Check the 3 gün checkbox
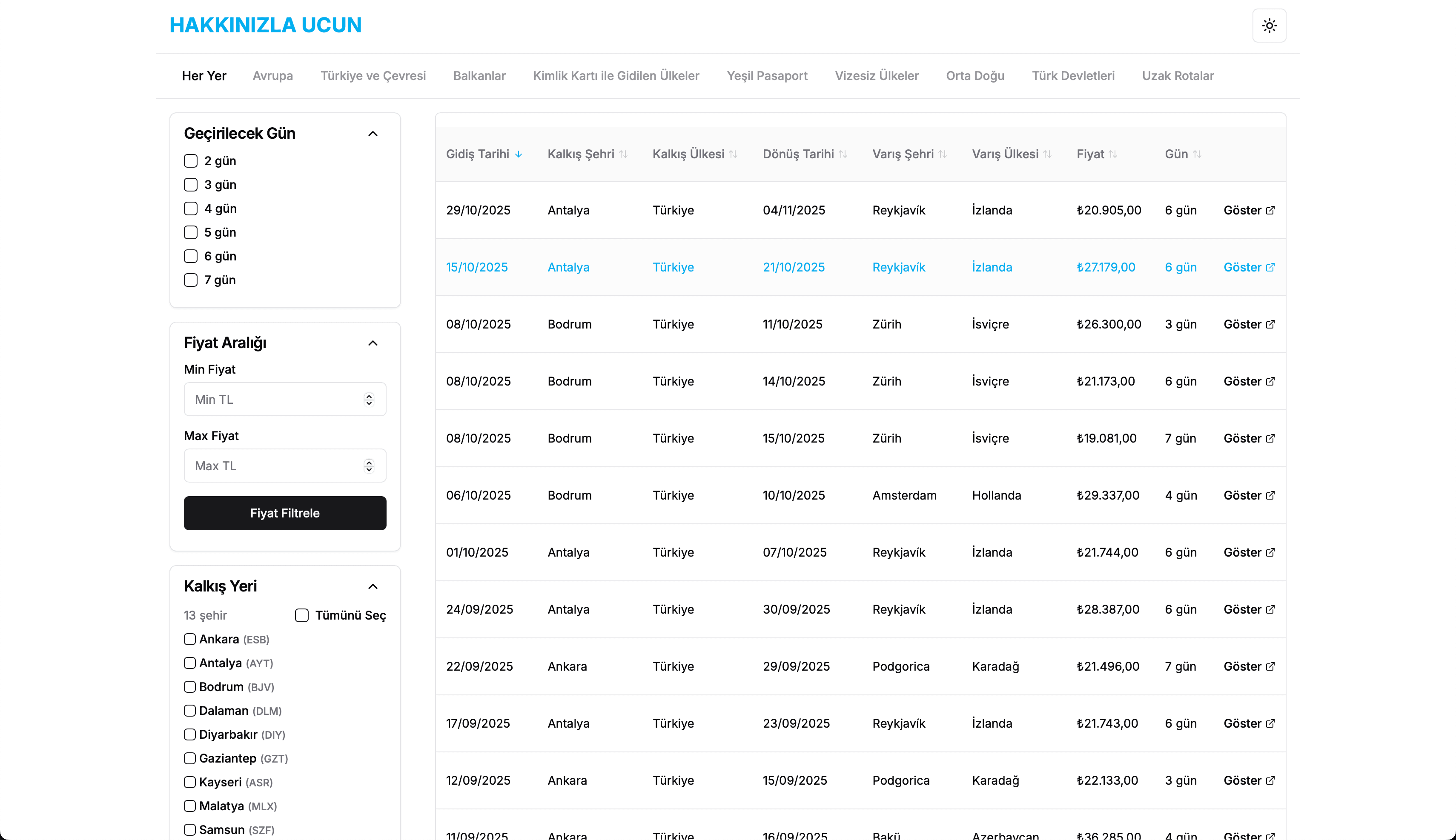This screenshot has width=1456, height=840. click(190, 185)
